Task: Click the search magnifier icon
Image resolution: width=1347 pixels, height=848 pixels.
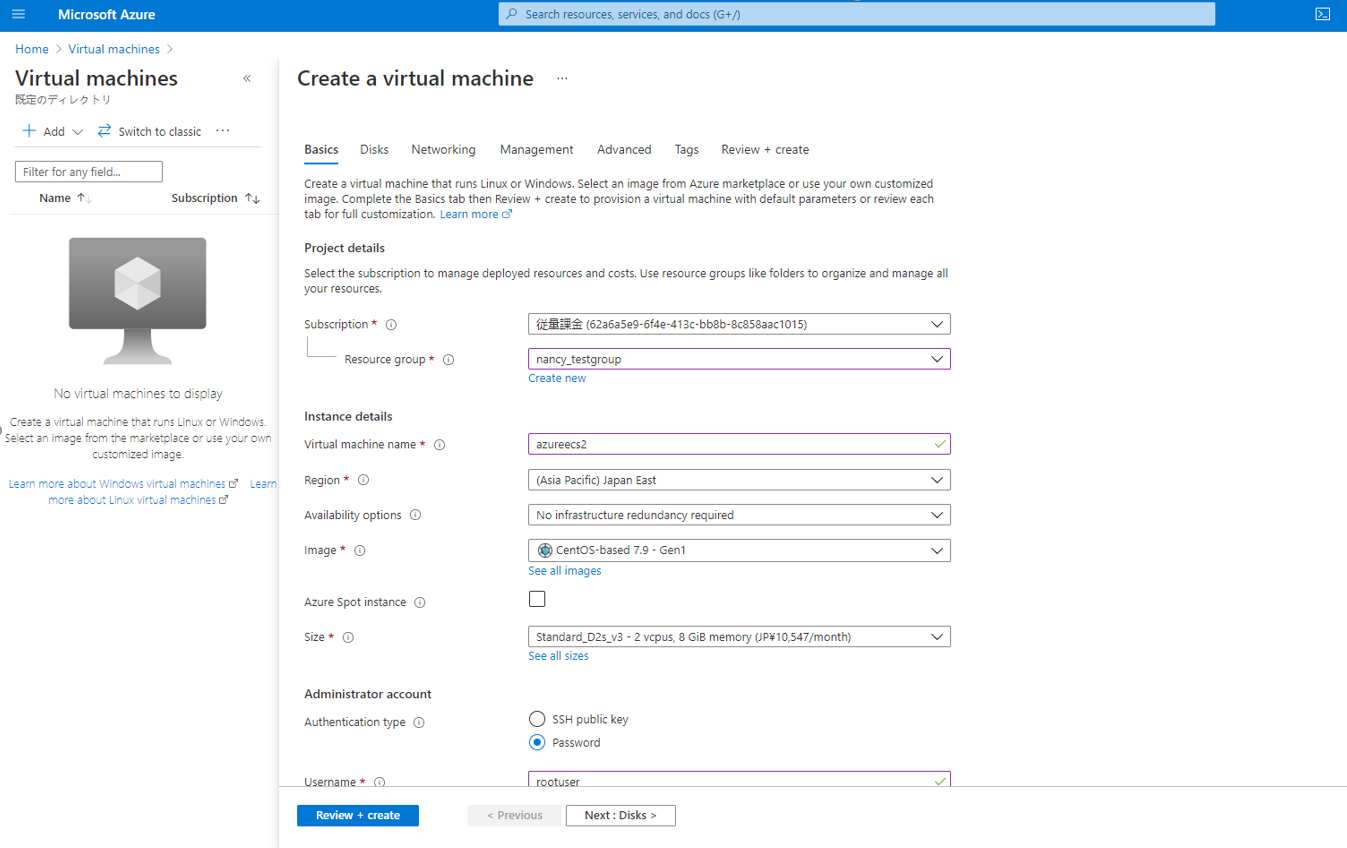Action: tap(512, 14)
